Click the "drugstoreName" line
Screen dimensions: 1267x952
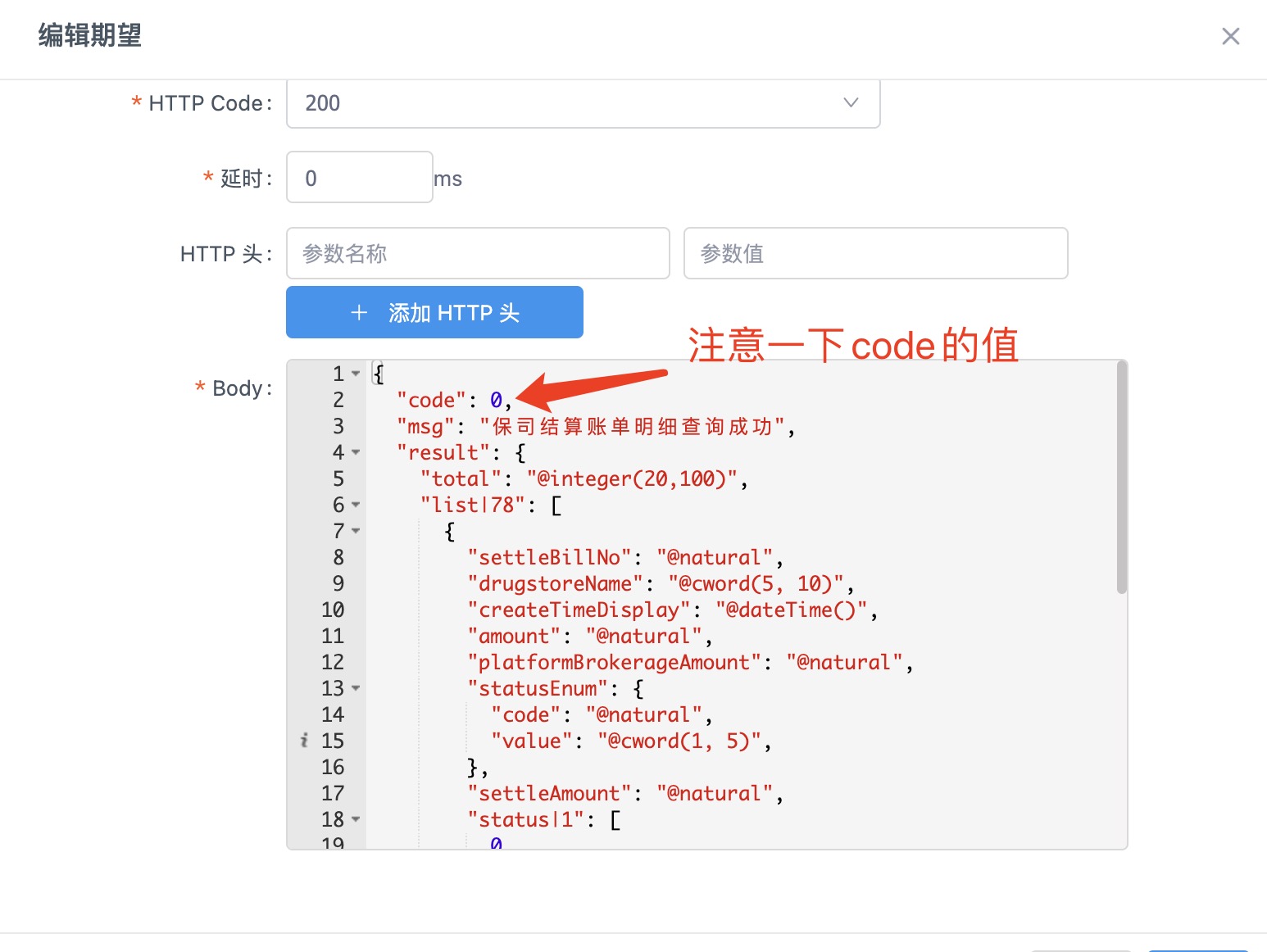point(661,583)
